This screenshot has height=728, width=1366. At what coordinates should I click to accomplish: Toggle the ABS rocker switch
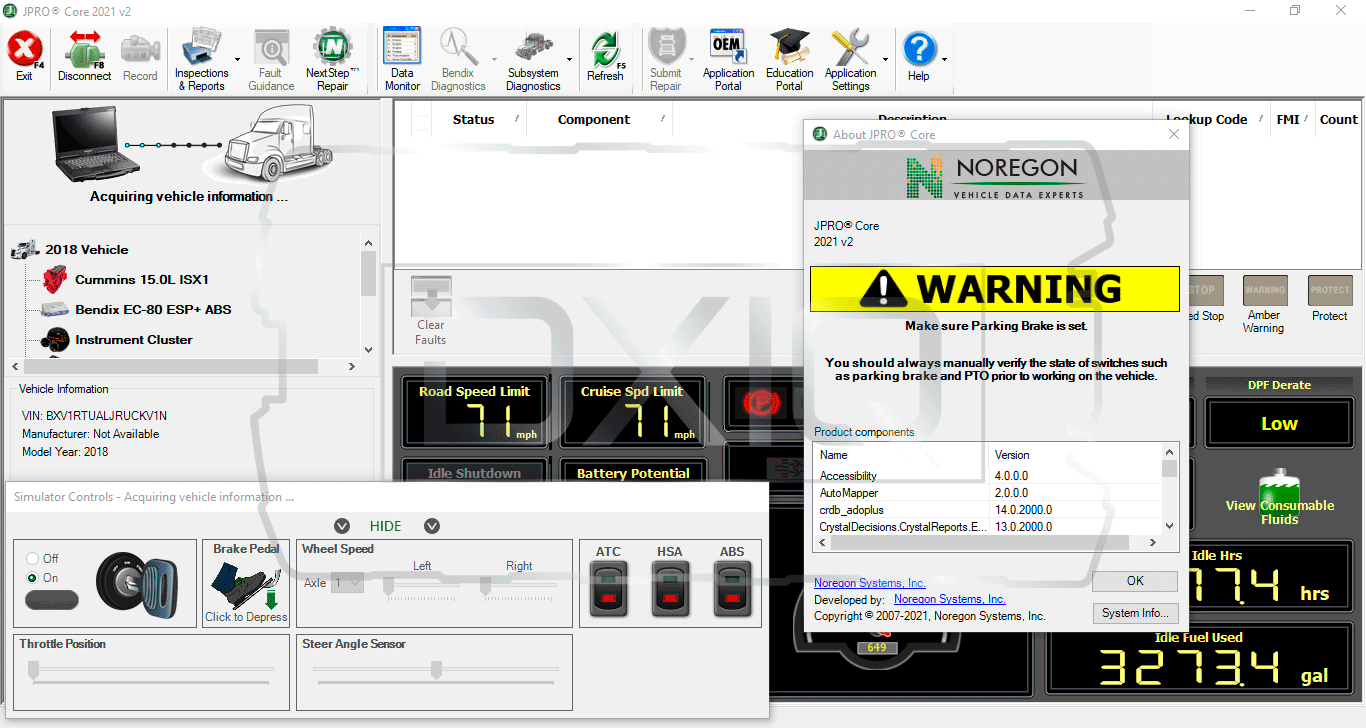click(732, 588)
